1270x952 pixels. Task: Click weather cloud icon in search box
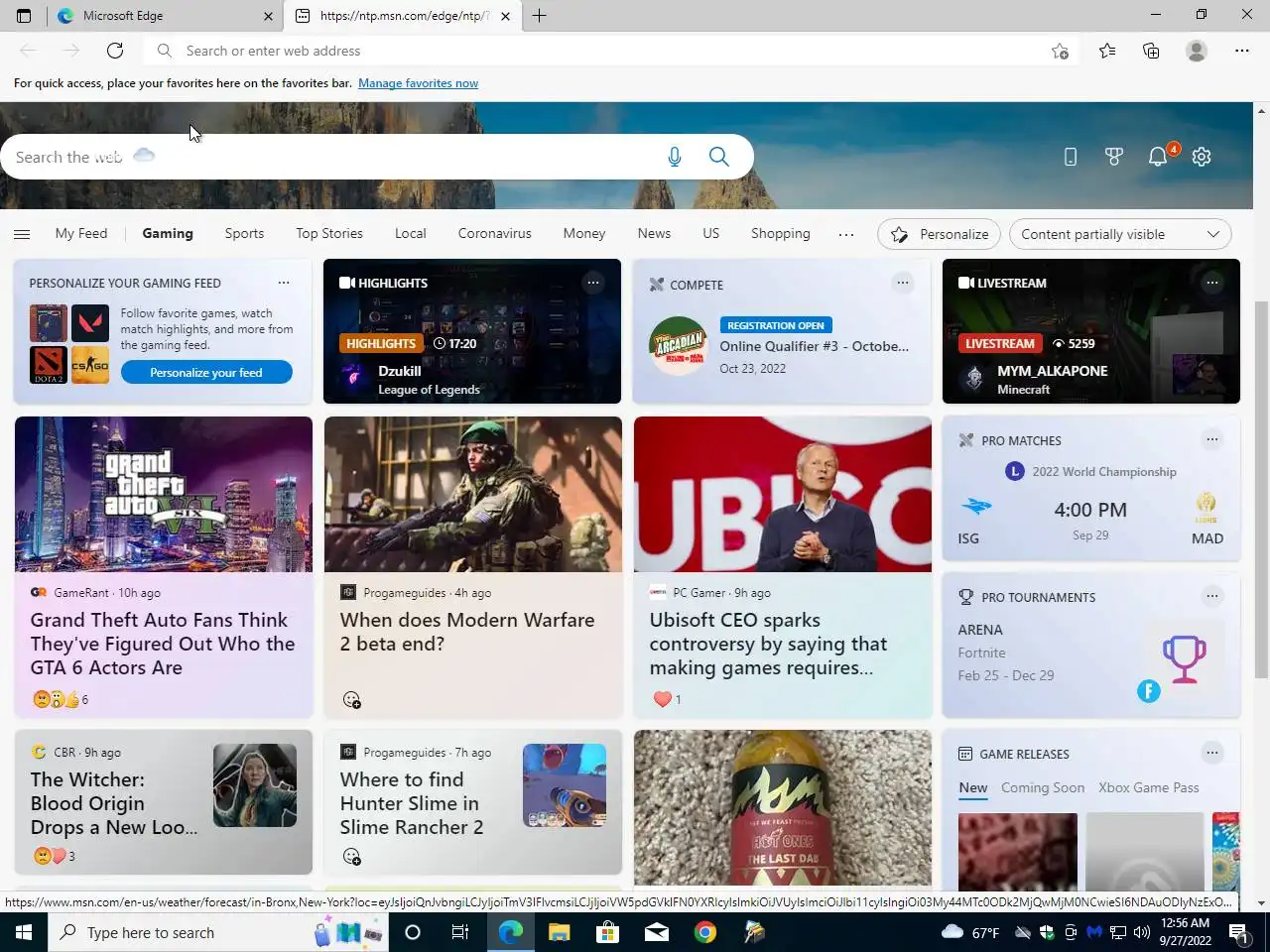click(144, 155)
